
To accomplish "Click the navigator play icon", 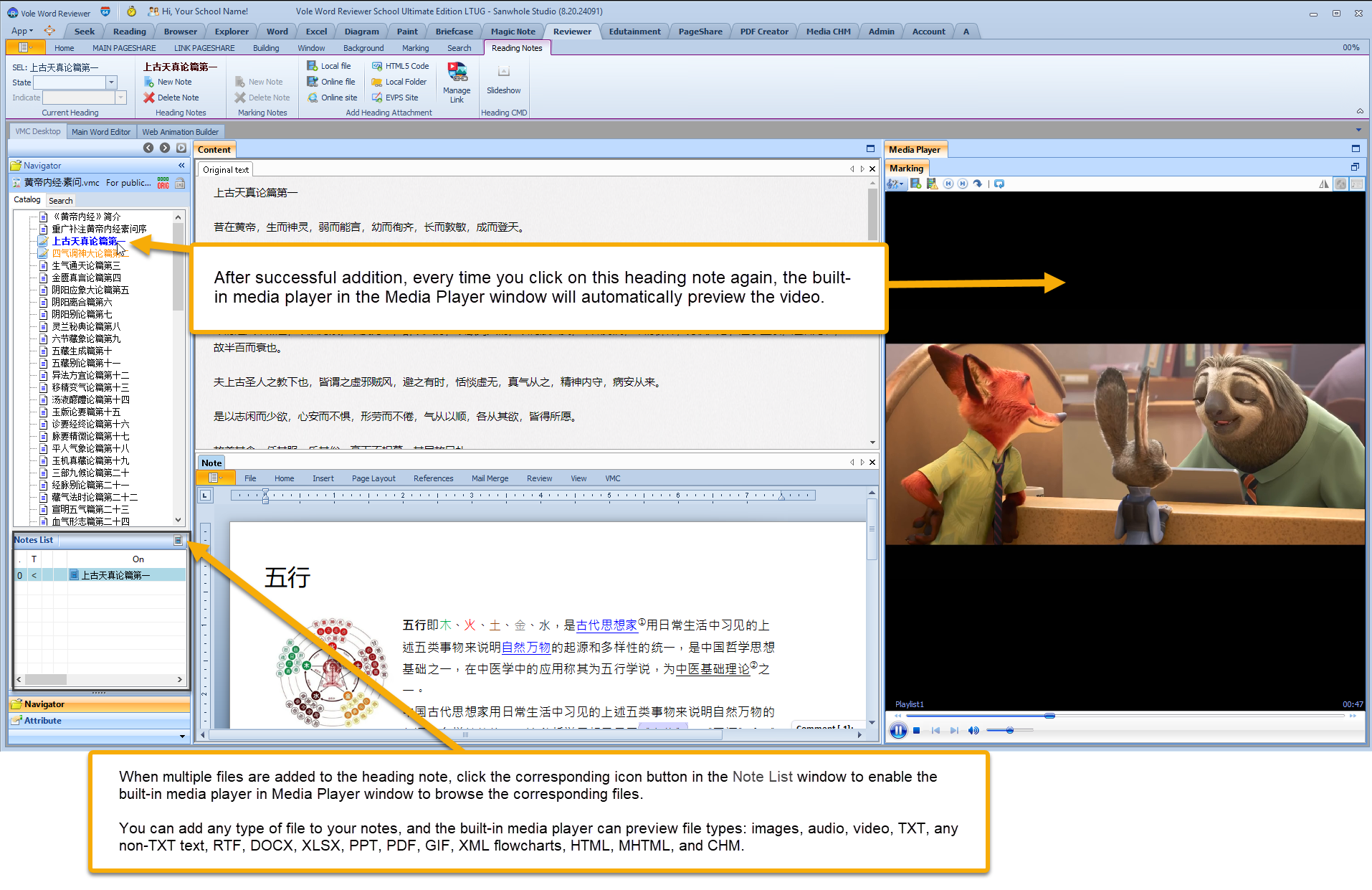I will [181, 148].
